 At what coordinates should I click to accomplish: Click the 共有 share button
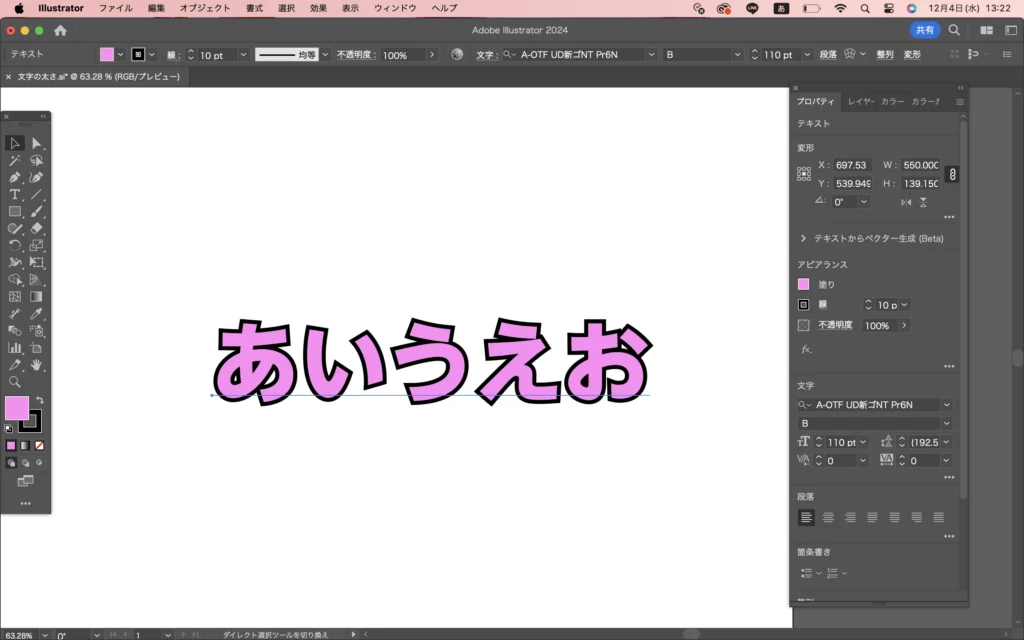coord(924,31)
